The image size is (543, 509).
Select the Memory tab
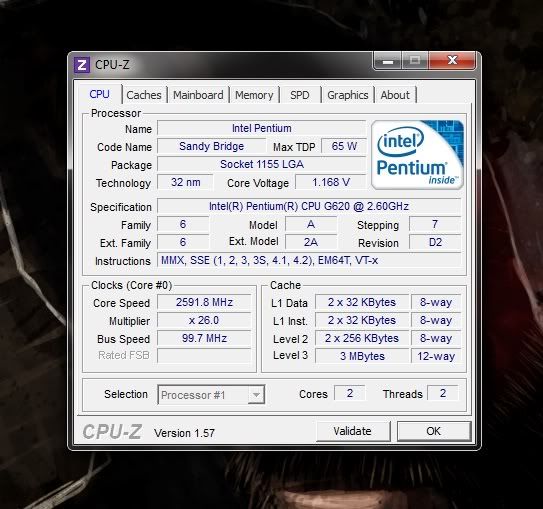(254, 95)
